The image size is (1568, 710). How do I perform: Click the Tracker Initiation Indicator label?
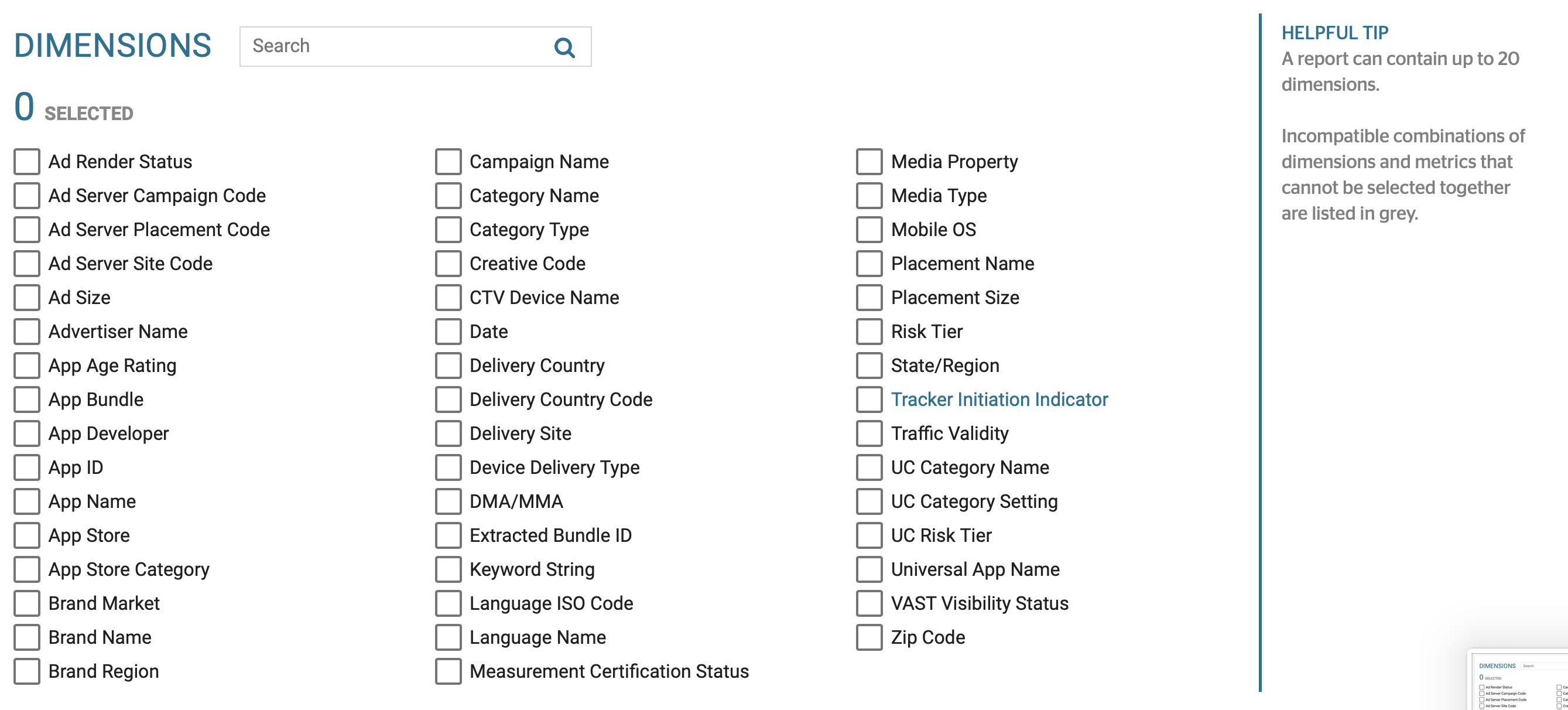[999, 400]
